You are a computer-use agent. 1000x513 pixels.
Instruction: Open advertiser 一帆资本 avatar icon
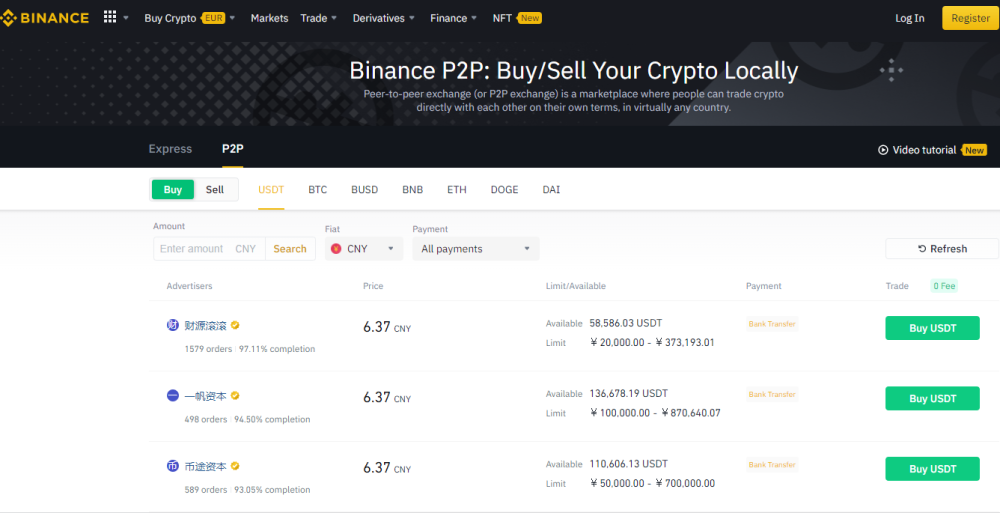173,396
